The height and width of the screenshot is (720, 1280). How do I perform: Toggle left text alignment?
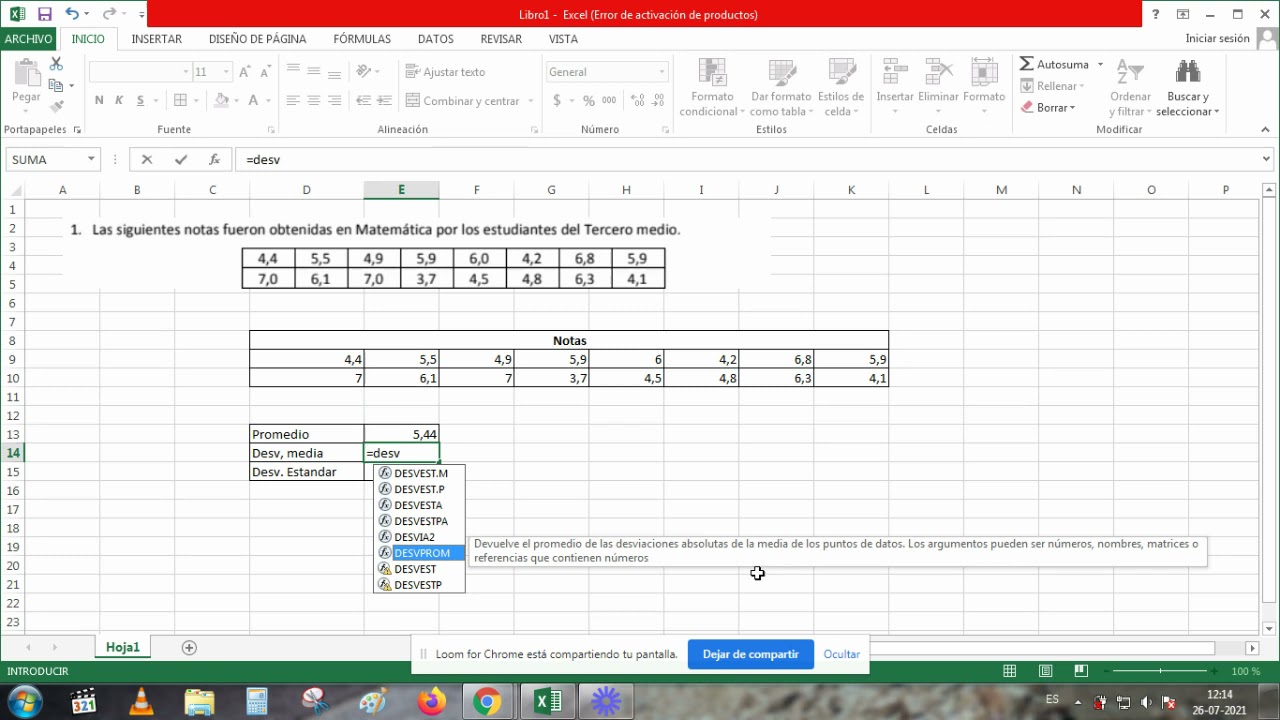click(293, 100)
